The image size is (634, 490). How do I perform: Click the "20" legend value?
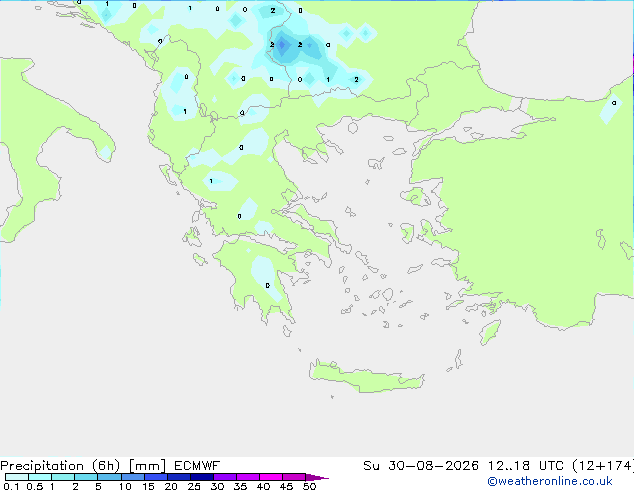click(x=171, y=486)
